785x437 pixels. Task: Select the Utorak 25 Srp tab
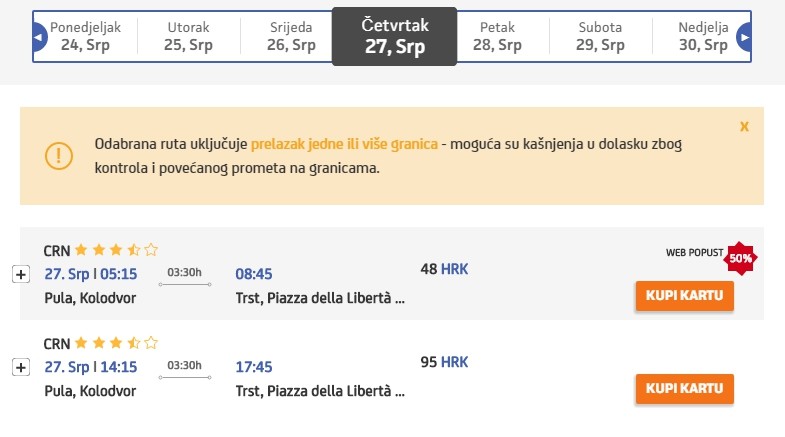tap(188, 37)
